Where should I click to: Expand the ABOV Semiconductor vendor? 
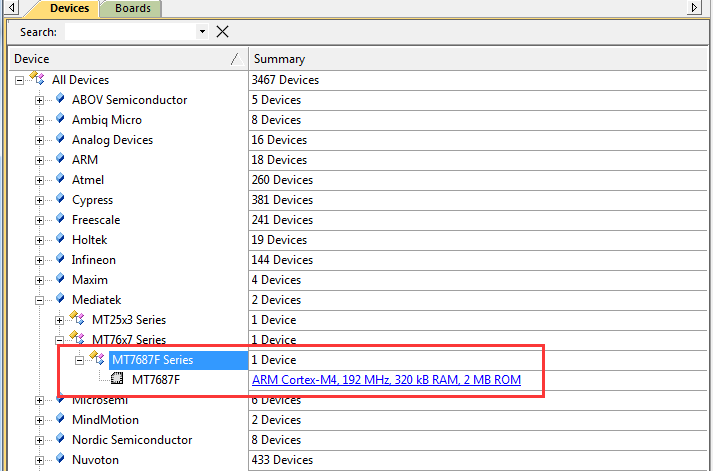tap(40, 101)
